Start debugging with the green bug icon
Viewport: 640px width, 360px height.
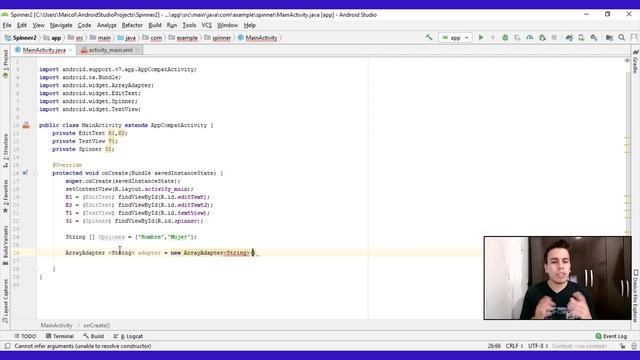(505, 38)
